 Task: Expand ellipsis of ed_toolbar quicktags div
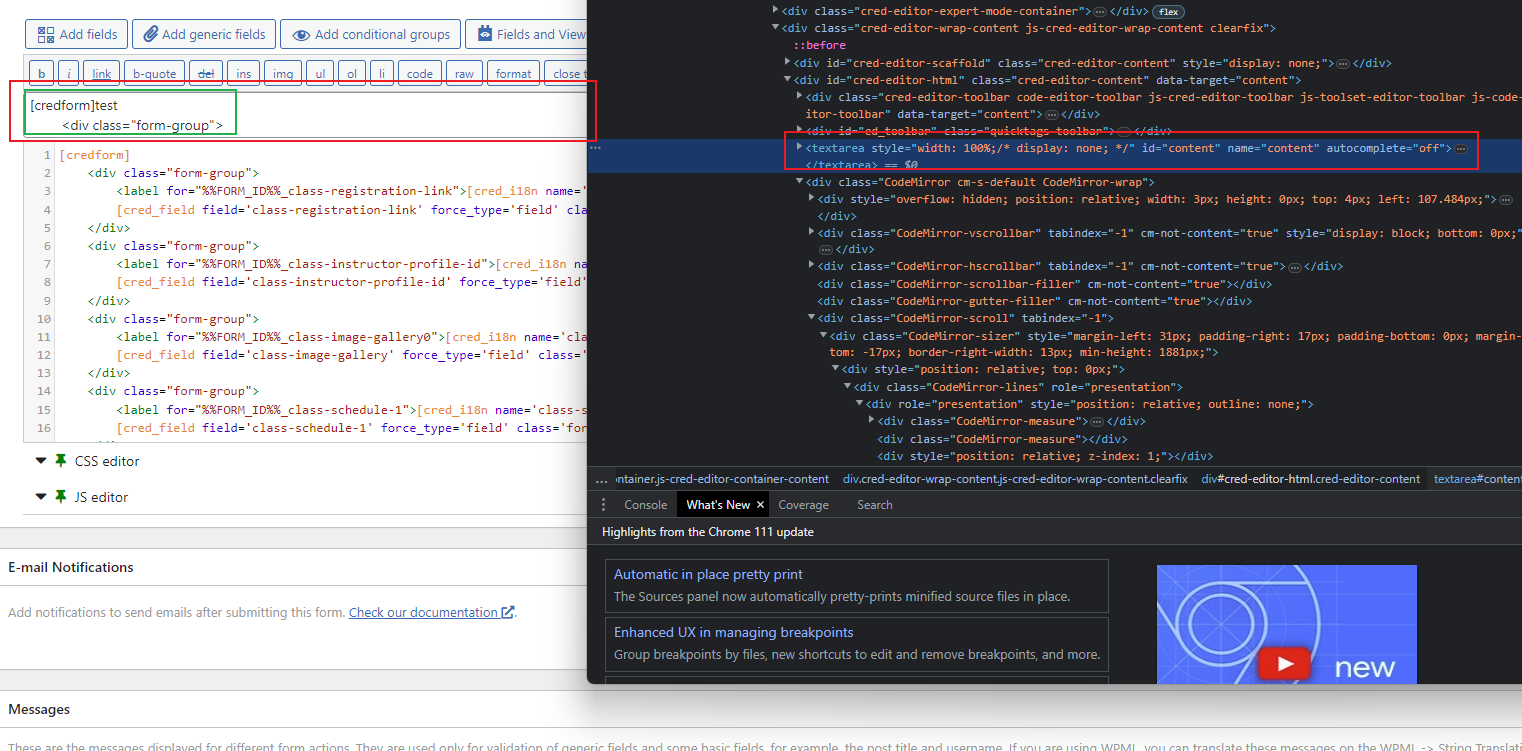[x=1123, y=131]
